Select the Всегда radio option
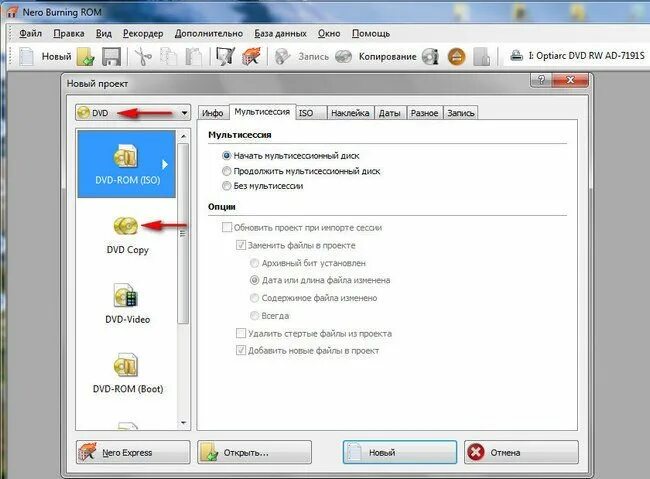The height and width of the screenshot is (479, 650). pyautogui.click(x=255, y=316)
